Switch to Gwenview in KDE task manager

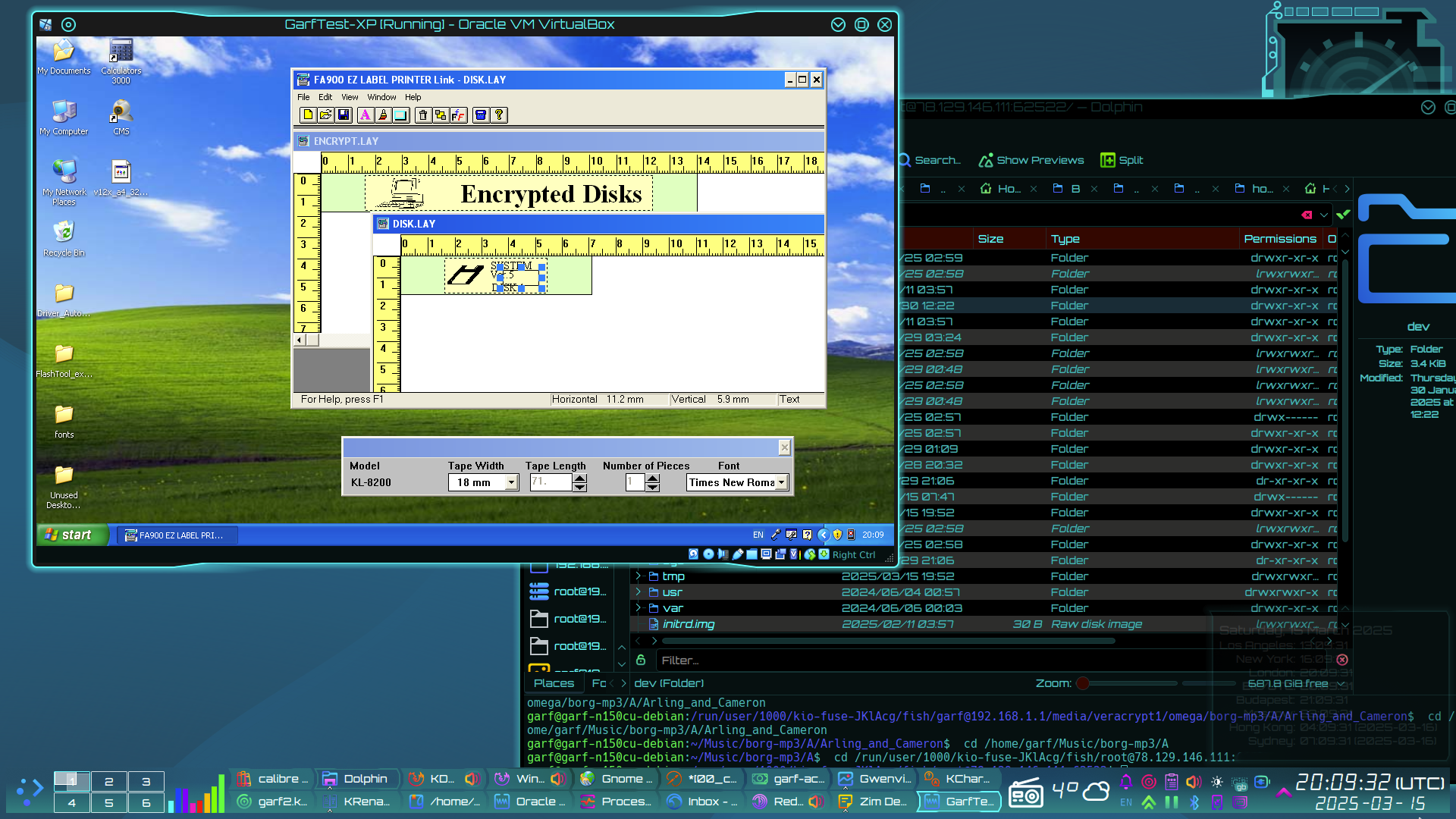tap(876, 779)
